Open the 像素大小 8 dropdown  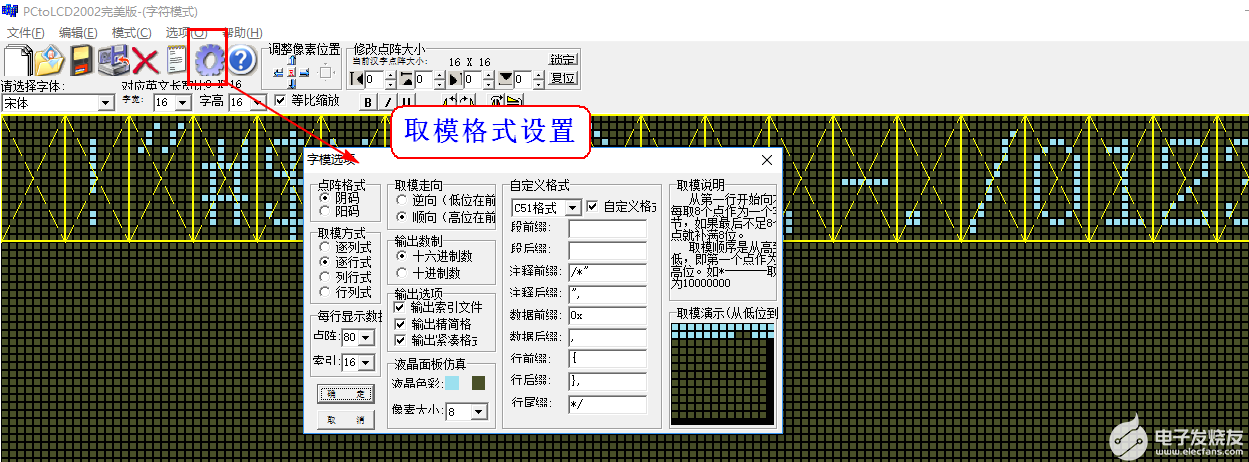click(x=478, y=411)
